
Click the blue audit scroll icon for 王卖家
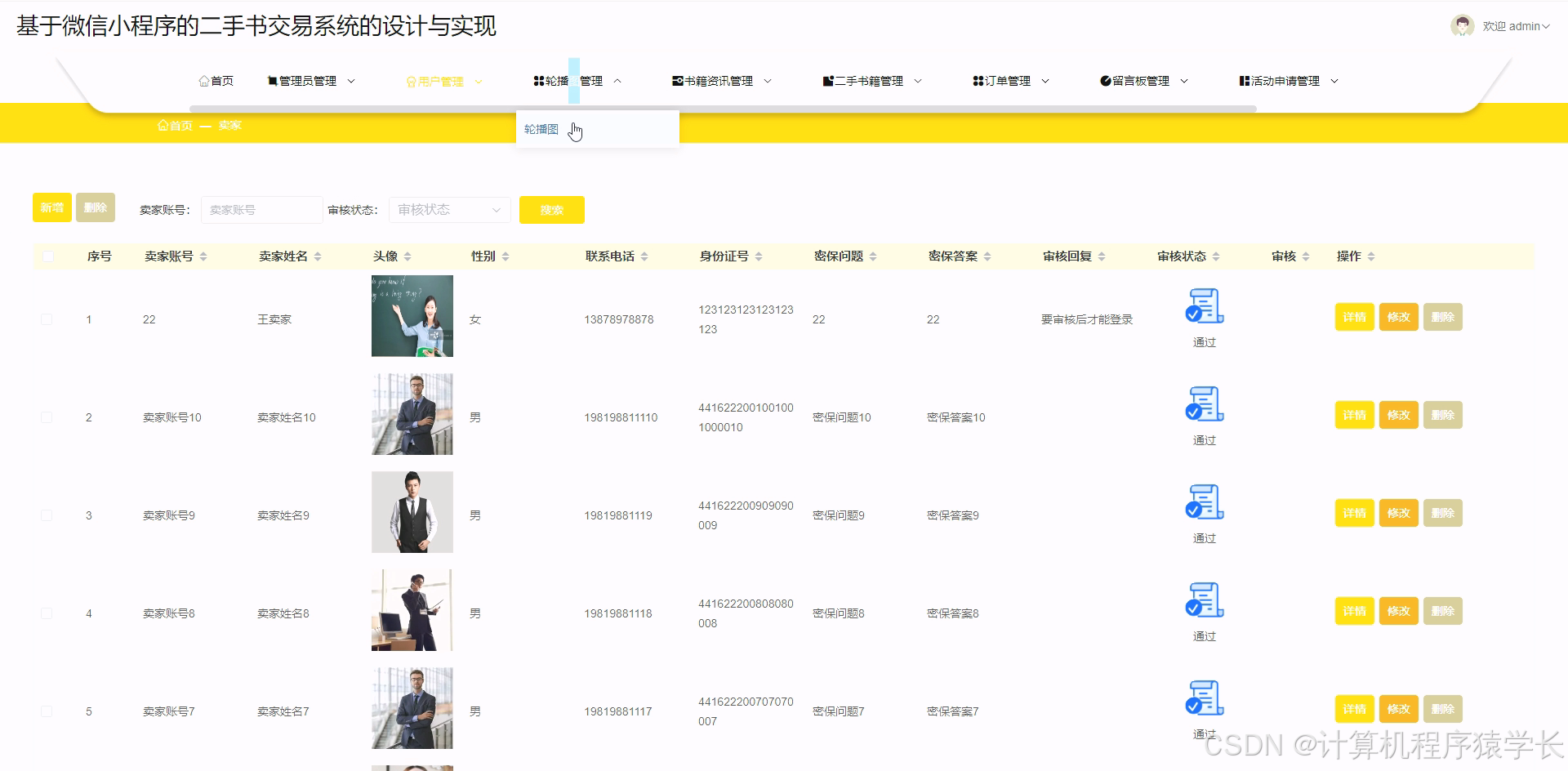[x=1203, y=306]
